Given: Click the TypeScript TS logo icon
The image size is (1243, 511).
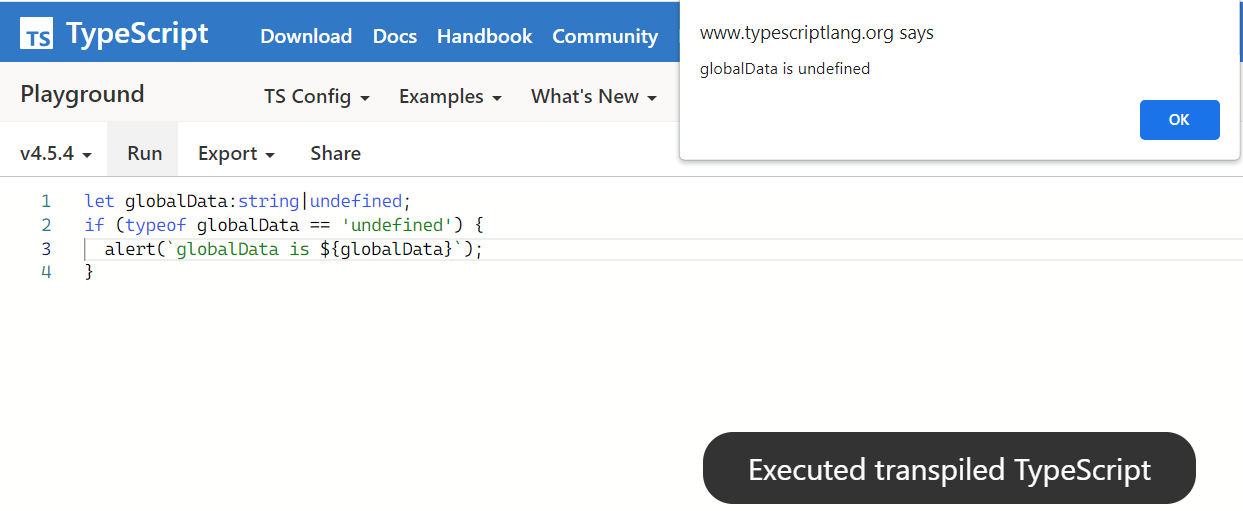Looking at the screenshot, I should point(37,35).
